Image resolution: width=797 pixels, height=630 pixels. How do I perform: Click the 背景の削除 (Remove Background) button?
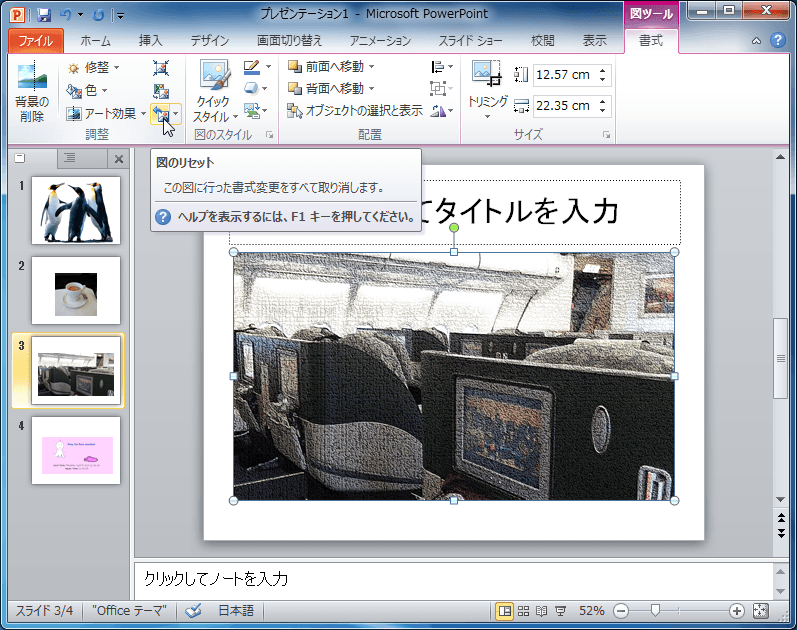[x=32, y=92]
